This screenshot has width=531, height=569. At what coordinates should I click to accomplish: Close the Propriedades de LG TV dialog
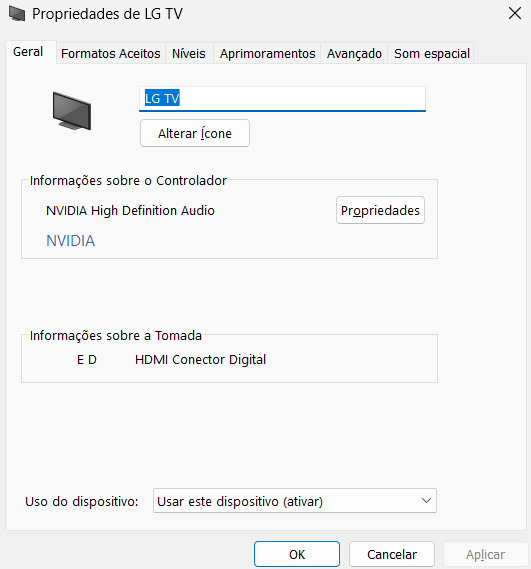click(x=515, y=13)
